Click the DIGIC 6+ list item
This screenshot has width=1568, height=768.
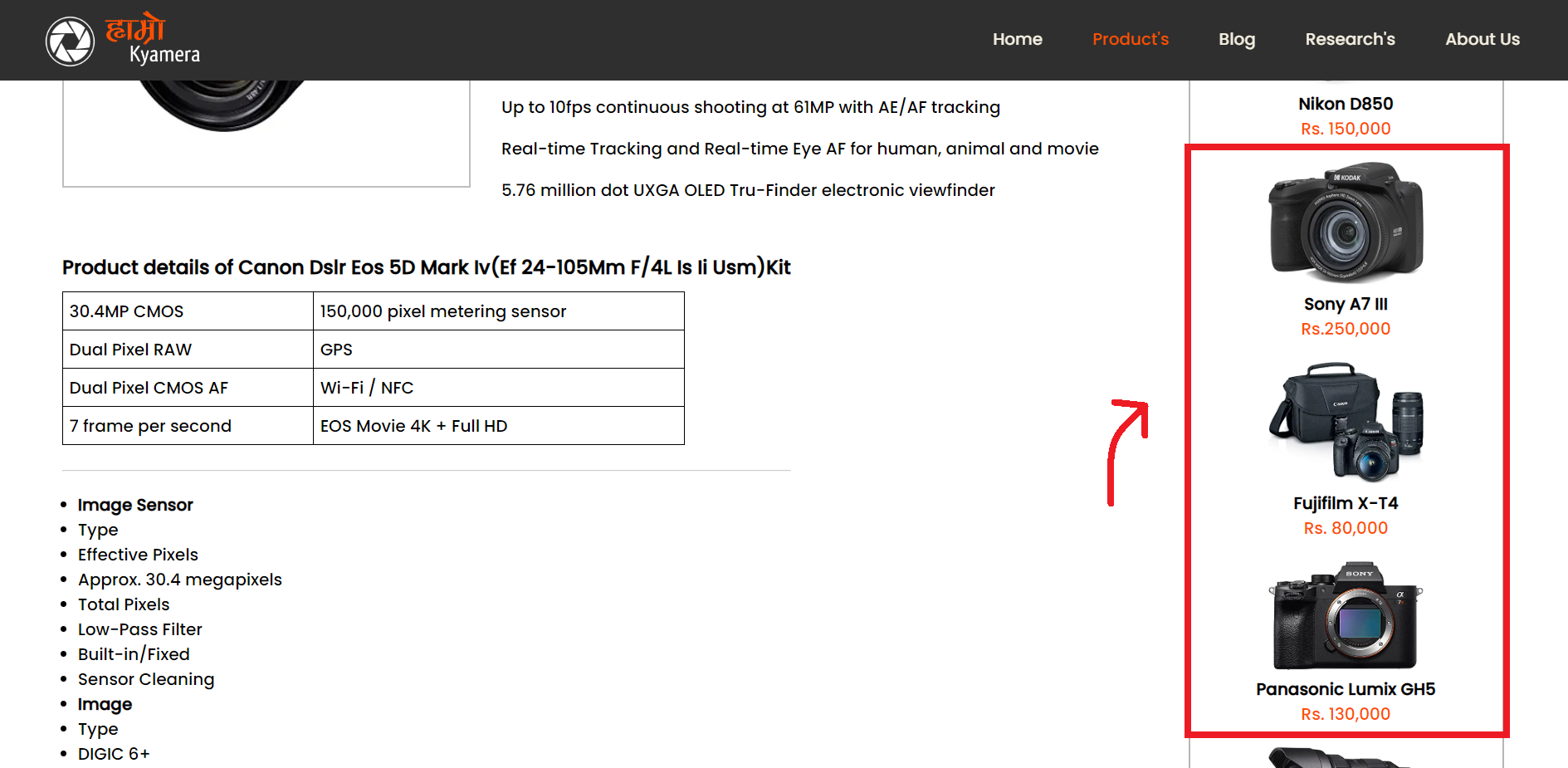pos(114,754)
